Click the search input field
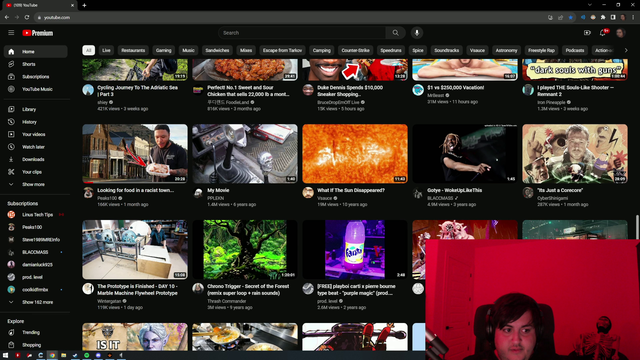The height and width of the screenshot is (360, 640). pyautogui.click(x=302, y=33)
